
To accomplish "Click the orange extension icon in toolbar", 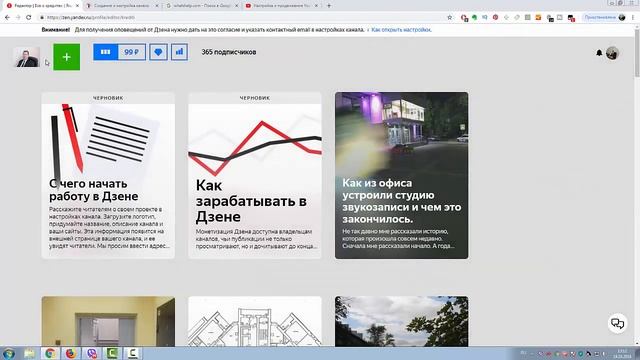I will (x=538, y=18).
